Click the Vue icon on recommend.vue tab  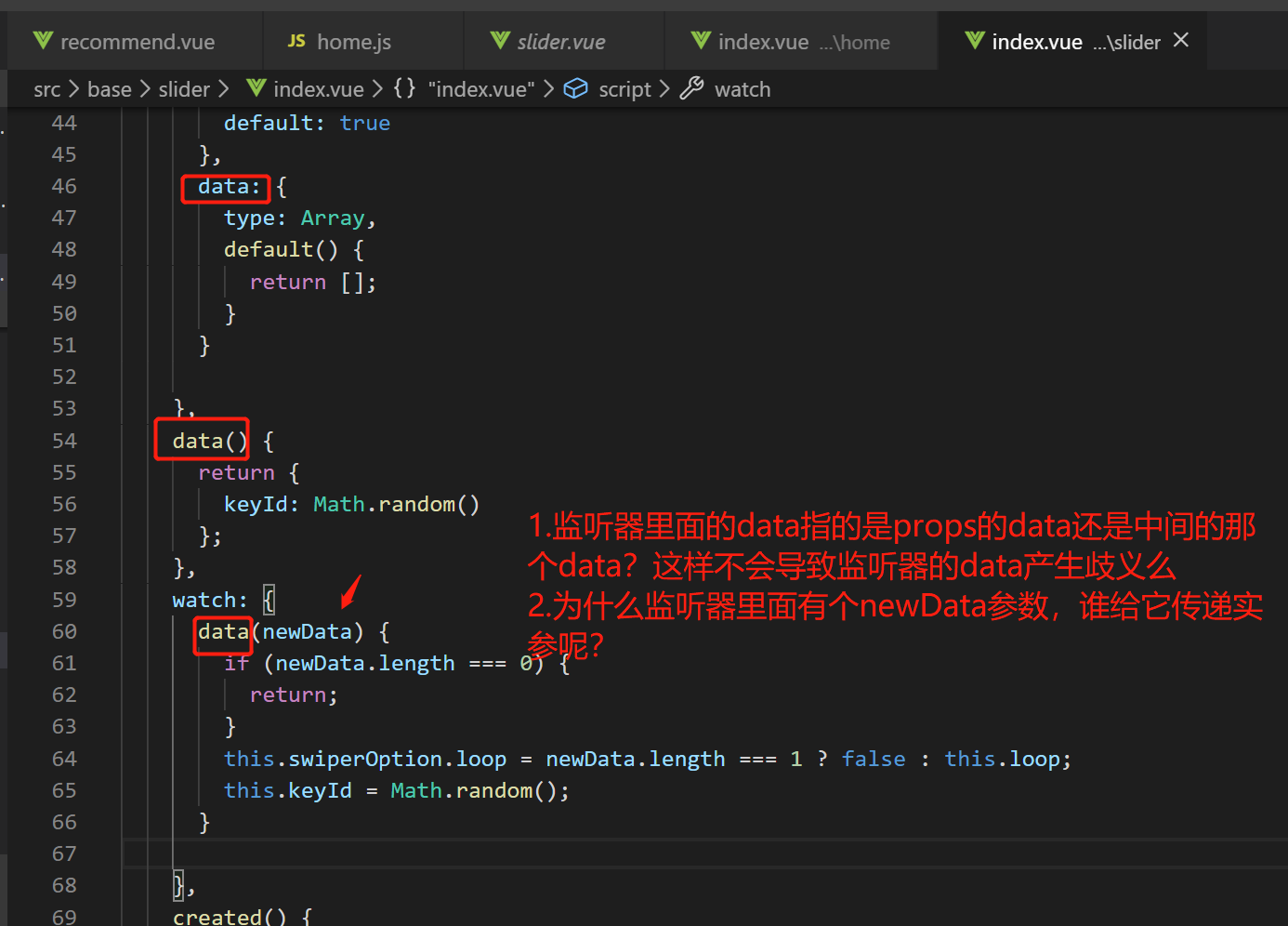(43, 41)
